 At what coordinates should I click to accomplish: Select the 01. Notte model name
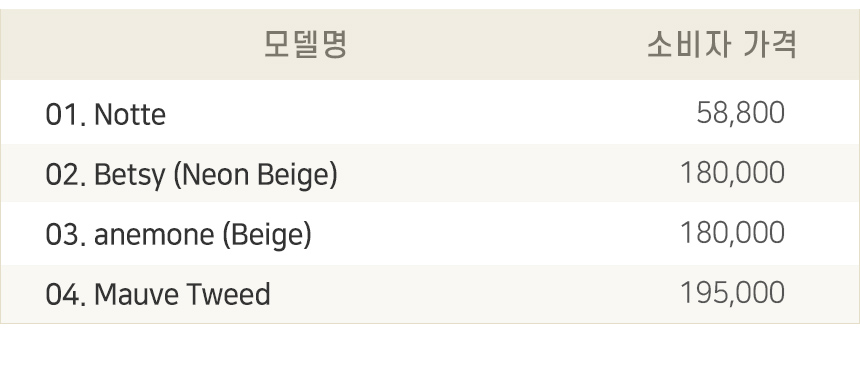105,115
